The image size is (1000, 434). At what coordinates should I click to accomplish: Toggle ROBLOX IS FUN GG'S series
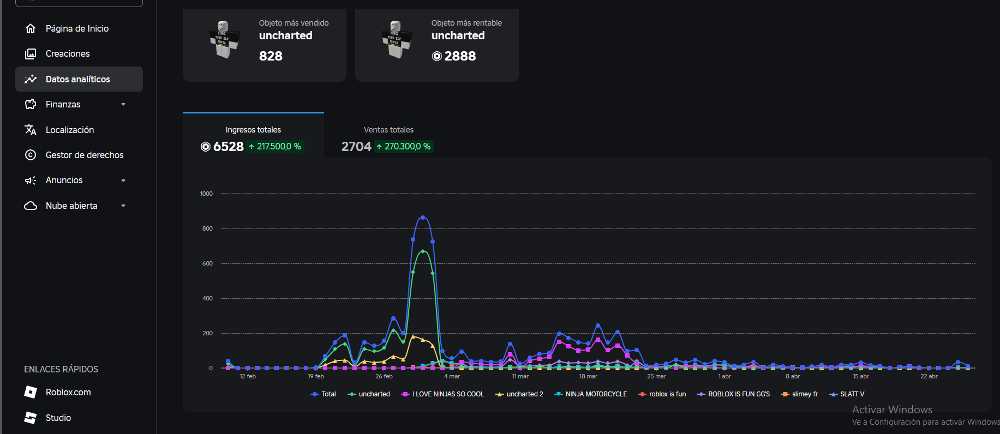tap(734, 394)
